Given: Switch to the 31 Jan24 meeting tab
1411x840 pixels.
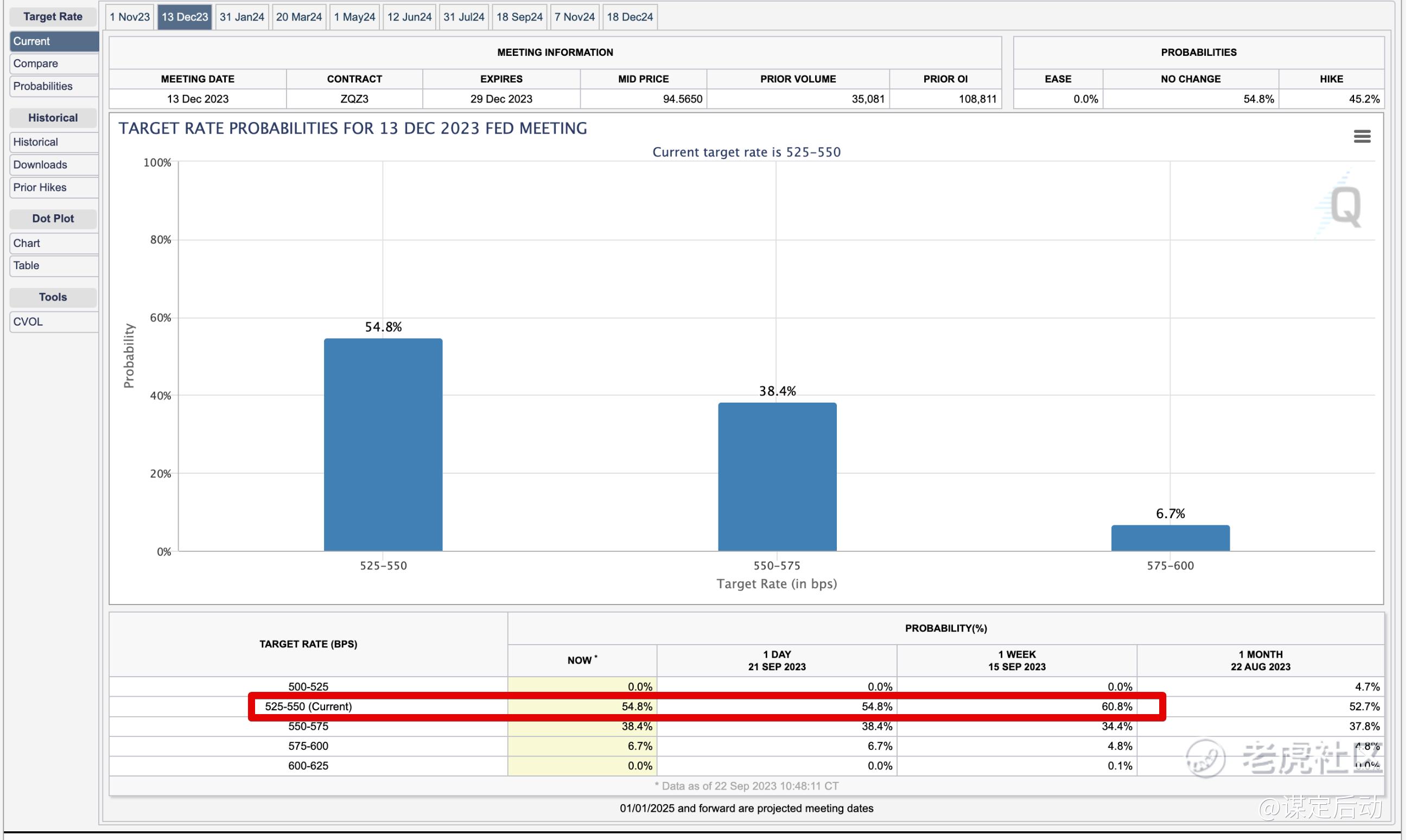Looking at the screenshot, I should [241, 17].
